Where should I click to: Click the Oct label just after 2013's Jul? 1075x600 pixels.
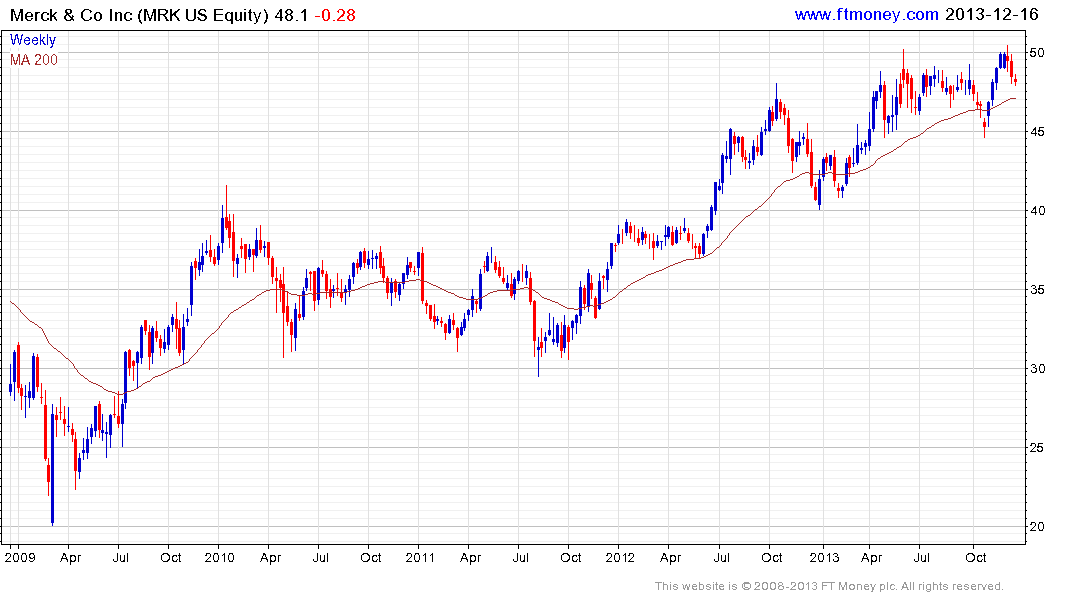(x=976, y=557)
